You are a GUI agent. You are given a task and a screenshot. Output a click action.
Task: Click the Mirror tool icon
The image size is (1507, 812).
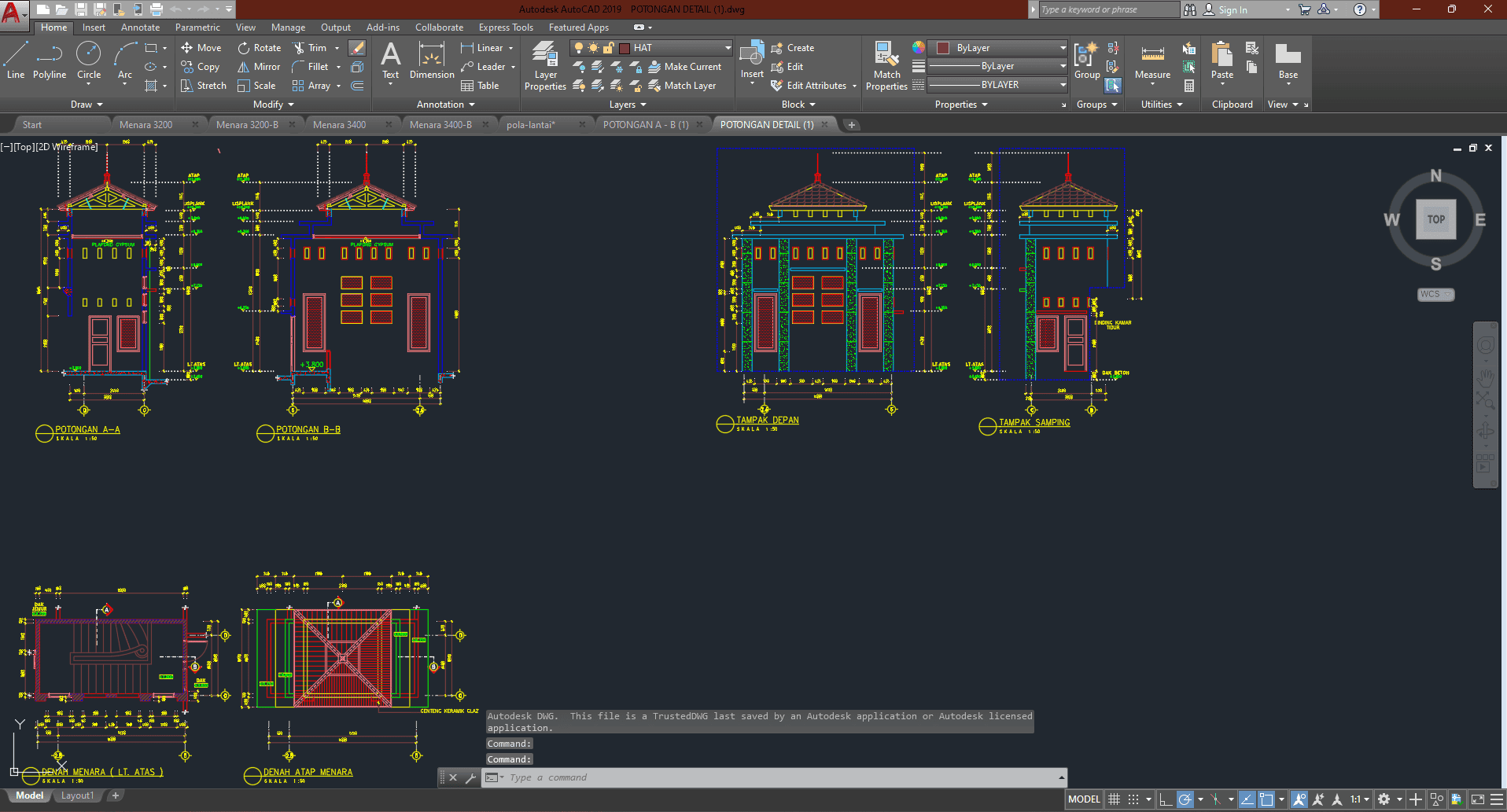[244, 67]
